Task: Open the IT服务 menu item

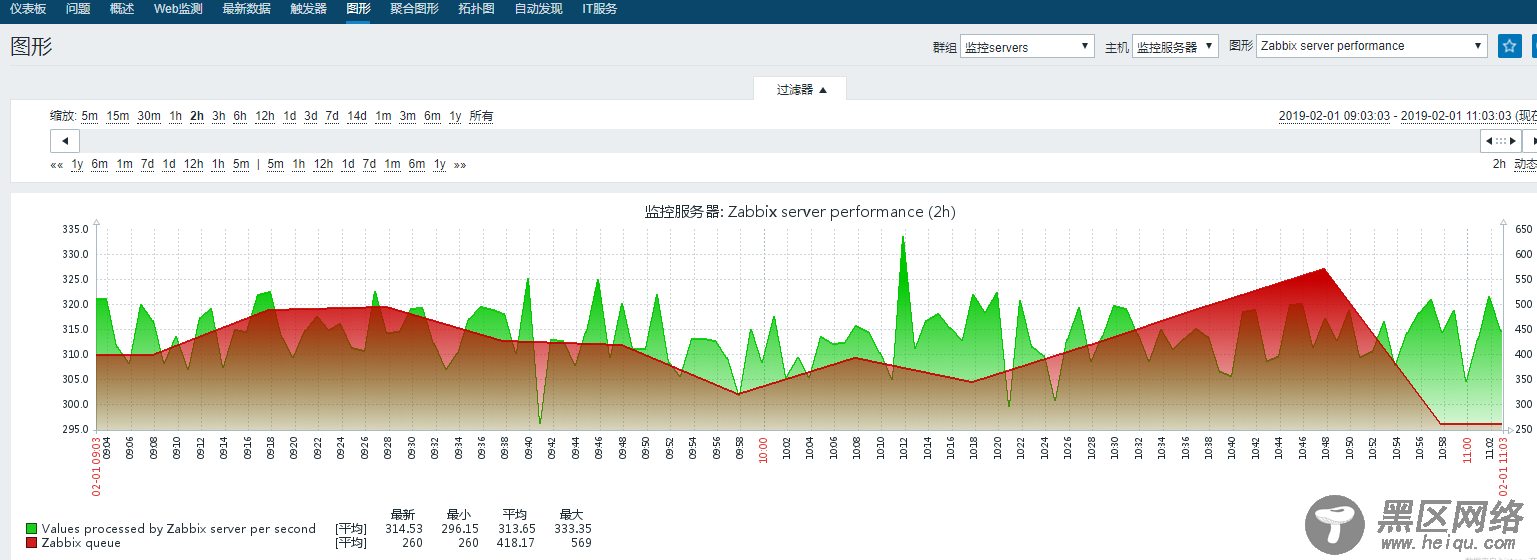Action: pyautogui.click(x=599, y=9)
